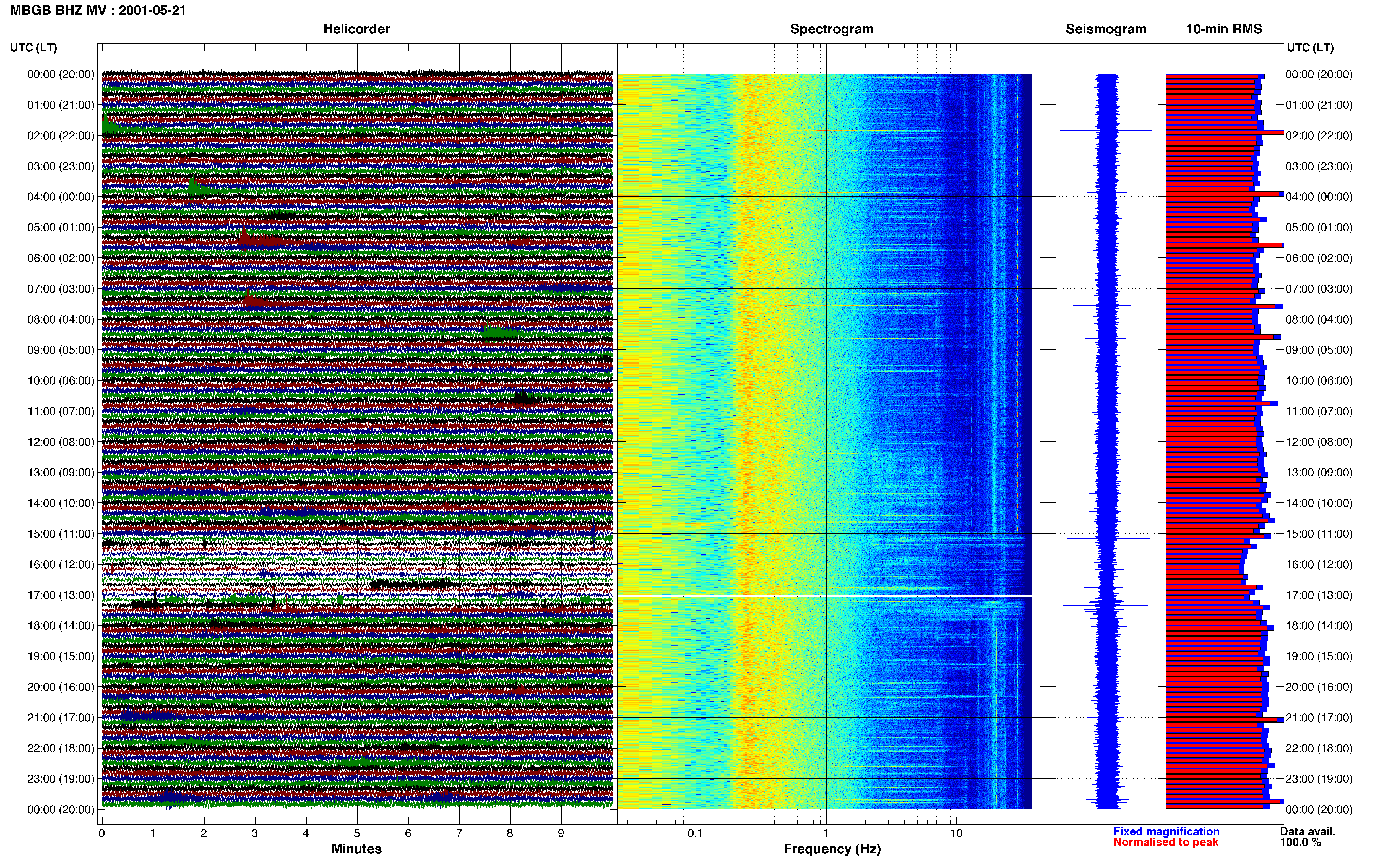Viewport: 1388px width, 868px height.
Task: Click the 'Data avail. 100.0 %' text
Action: click(x=1308, y=837)
